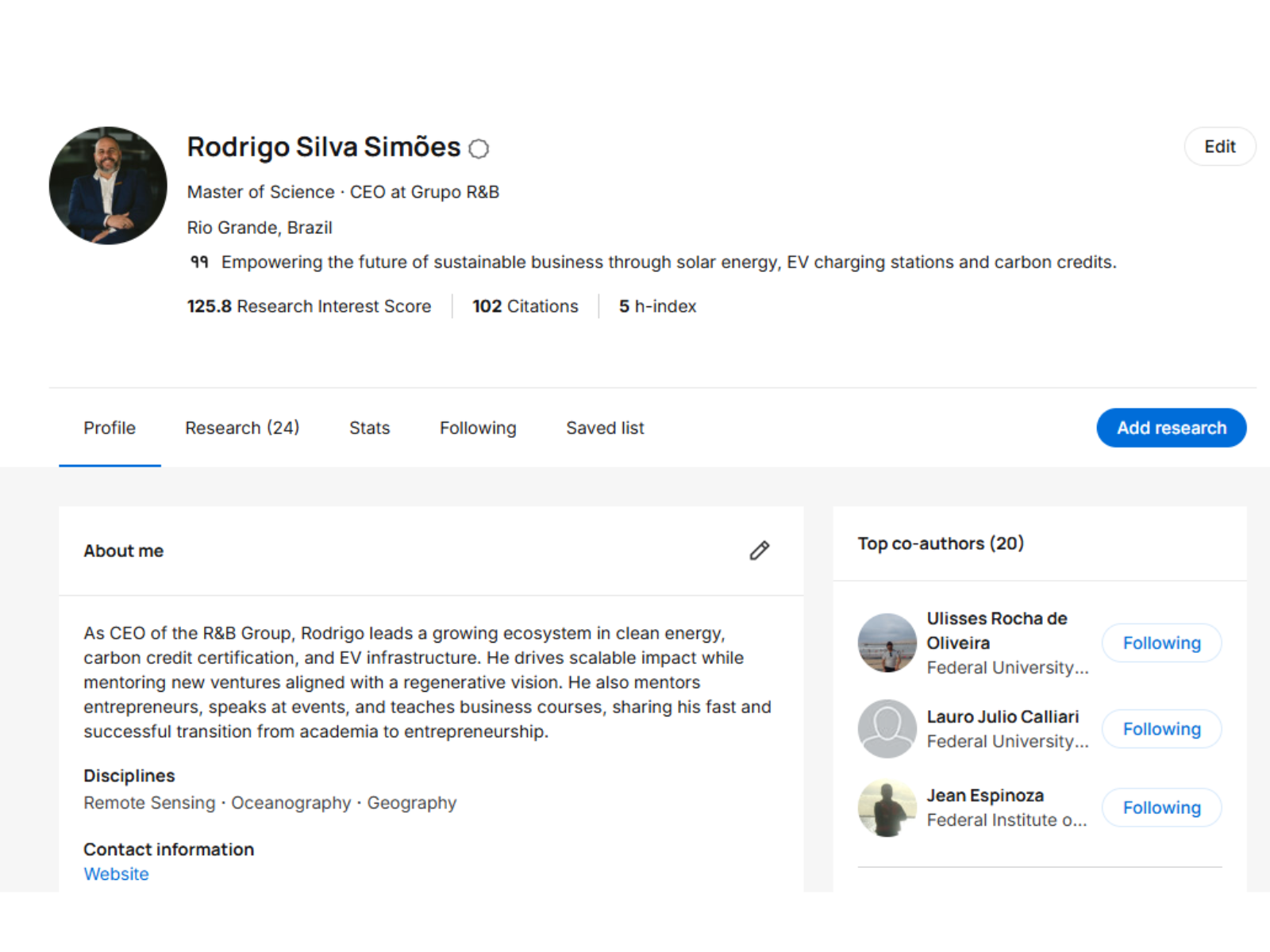
Task: Open the Stats tab
Action: pos(369,428)
